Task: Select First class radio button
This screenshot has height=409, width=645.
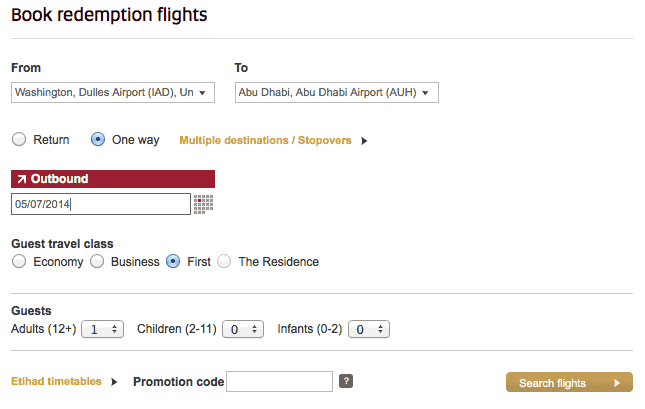Action: tap(173, 261)
